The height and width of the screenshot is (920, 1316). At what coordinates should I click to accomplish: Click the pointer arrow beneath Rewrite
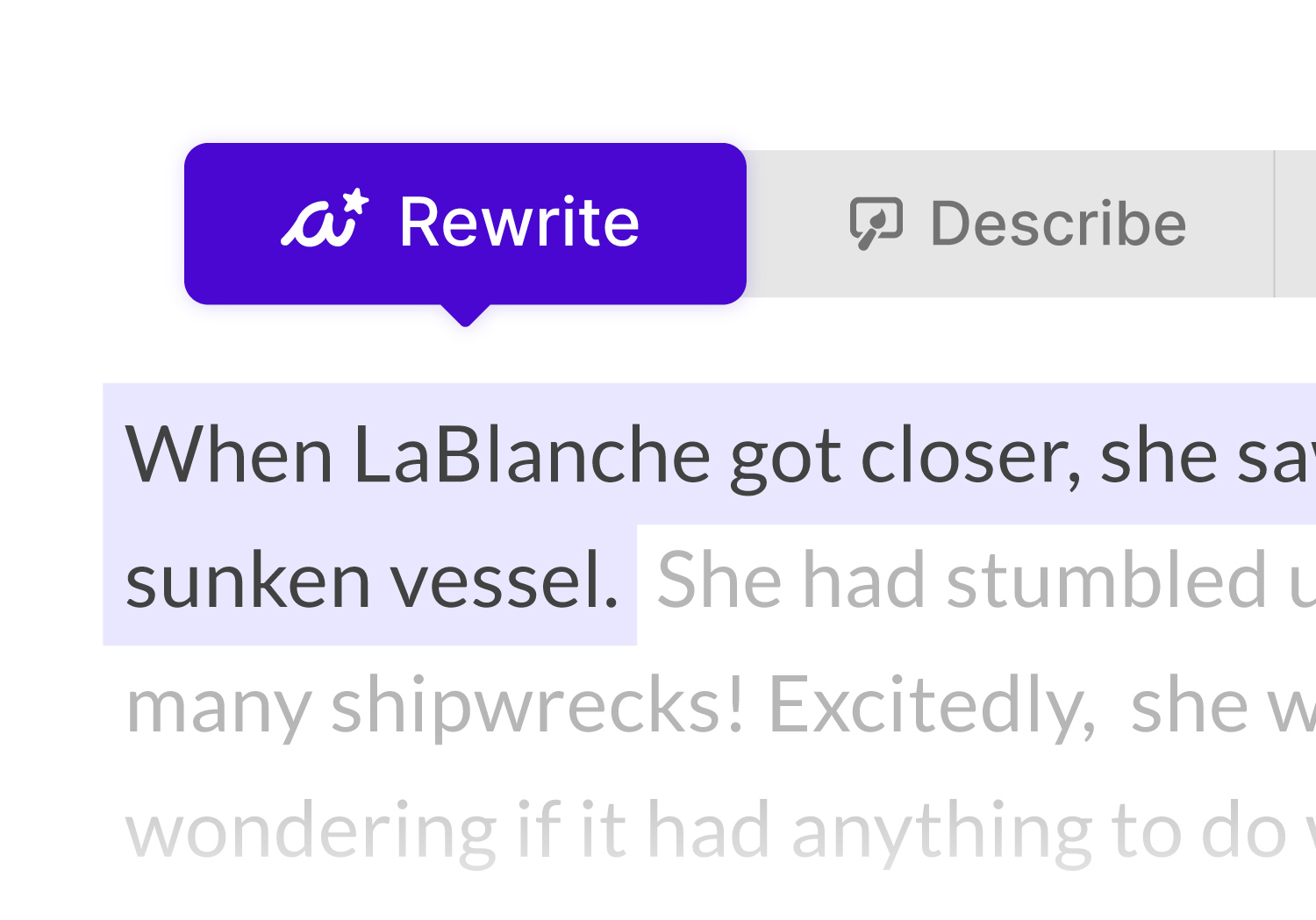coord(465,316)
